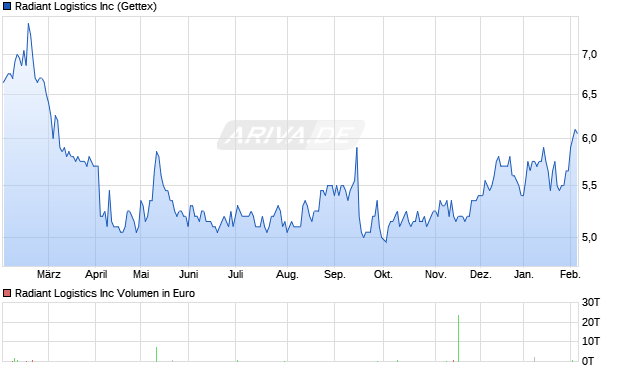Image resolution: width=620 pixels, height=371 pixels.
Task: Click the 5,0 price axis value
Action: pyautogui.click(x=589, y=237)
